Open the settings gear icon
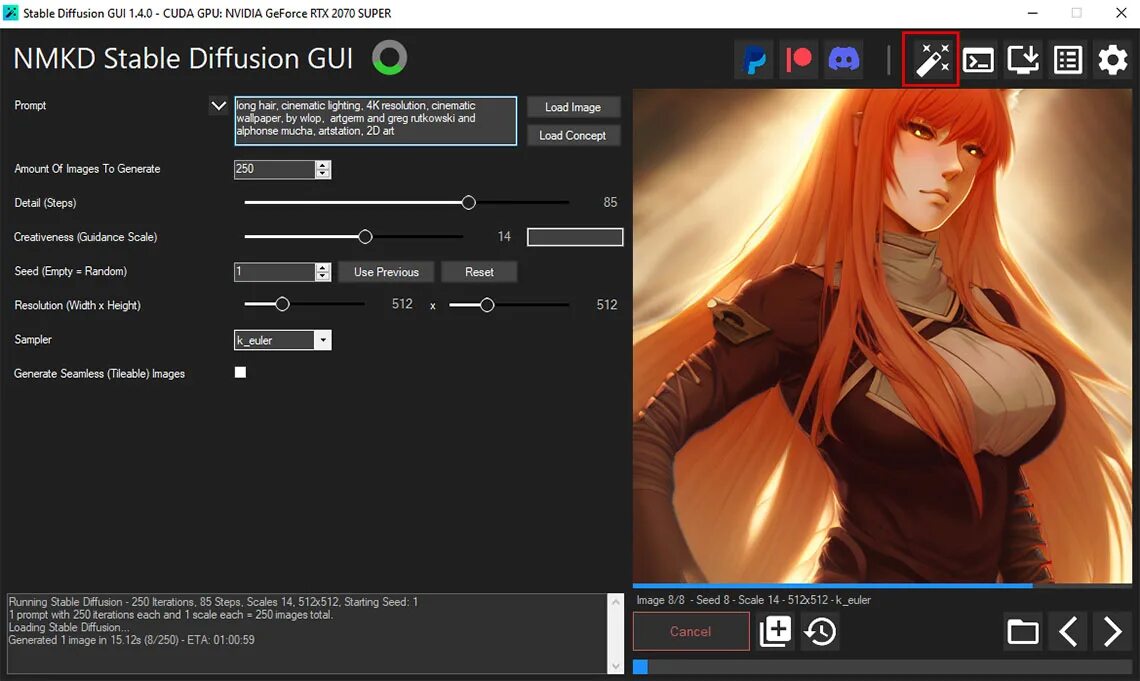 (1112, 60)
